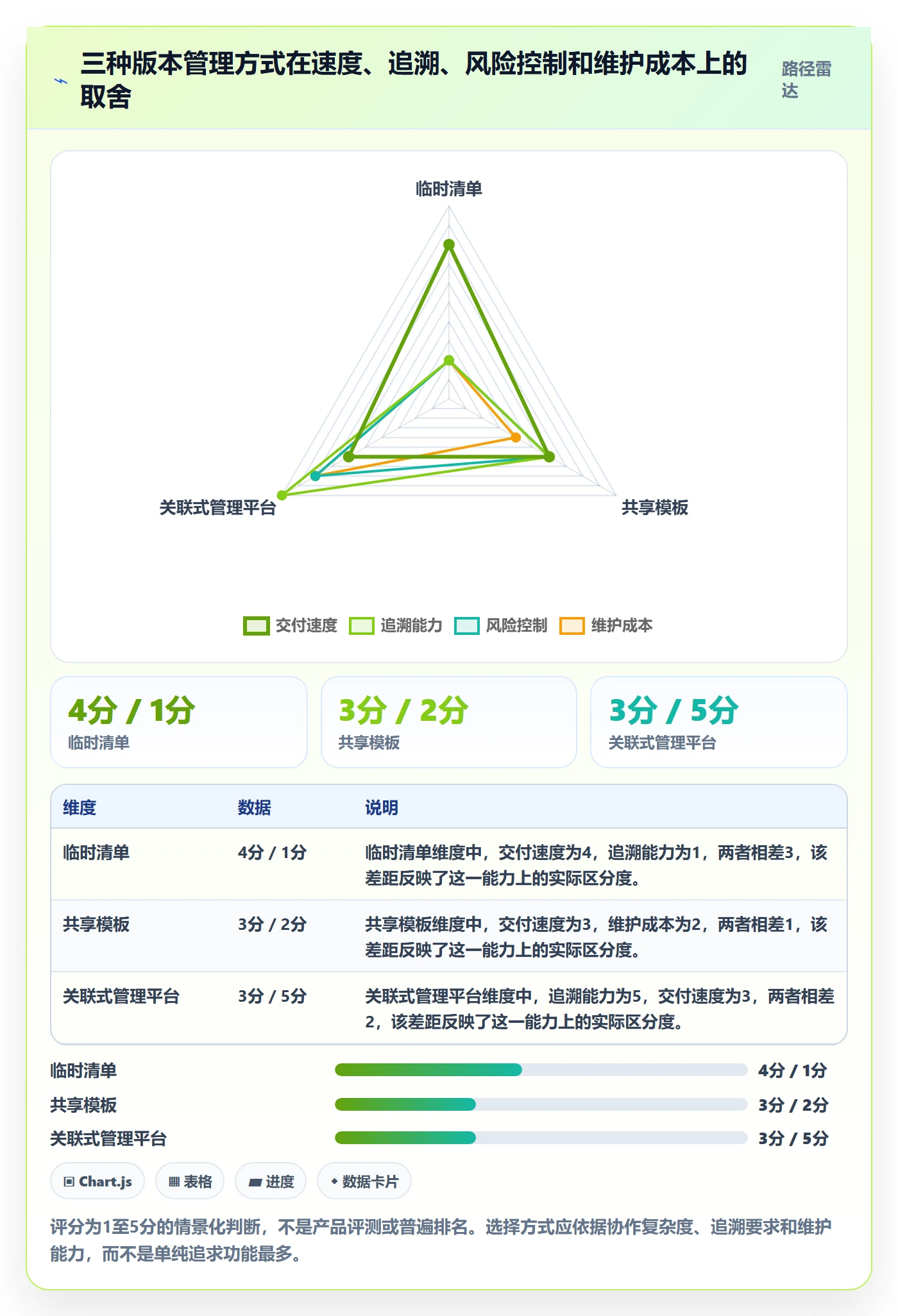Toggle the 维护成本 legend item
The image size is (898, 1316).
coord(606,625)
